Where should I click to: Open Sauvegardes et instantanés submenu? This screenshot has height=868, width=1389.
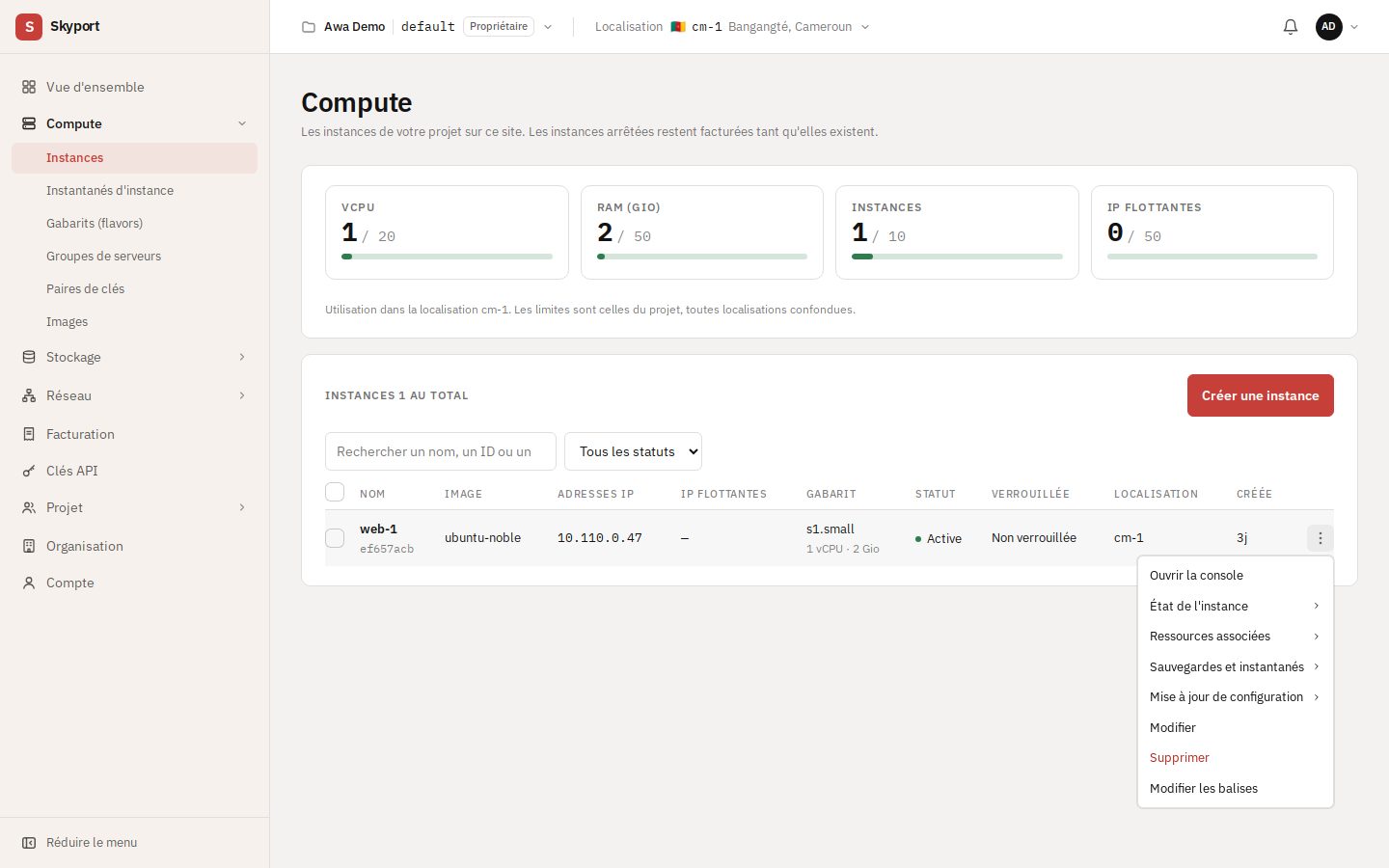pyautogui.click(x=1236, y=666)
